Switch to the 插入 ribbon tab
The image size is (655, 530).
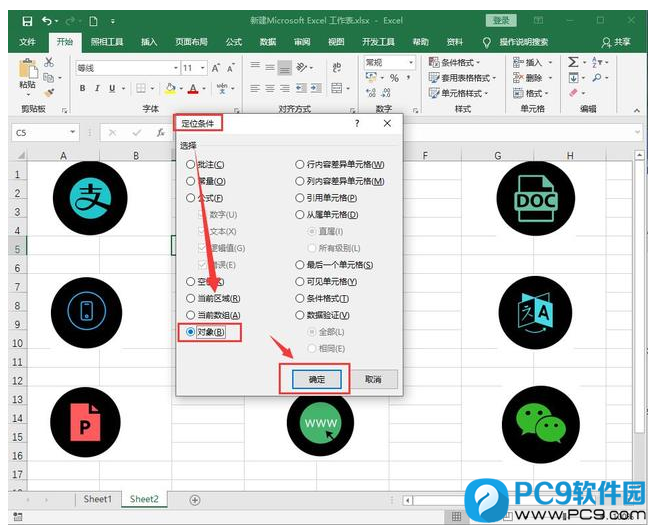click(x=149, y=42)
